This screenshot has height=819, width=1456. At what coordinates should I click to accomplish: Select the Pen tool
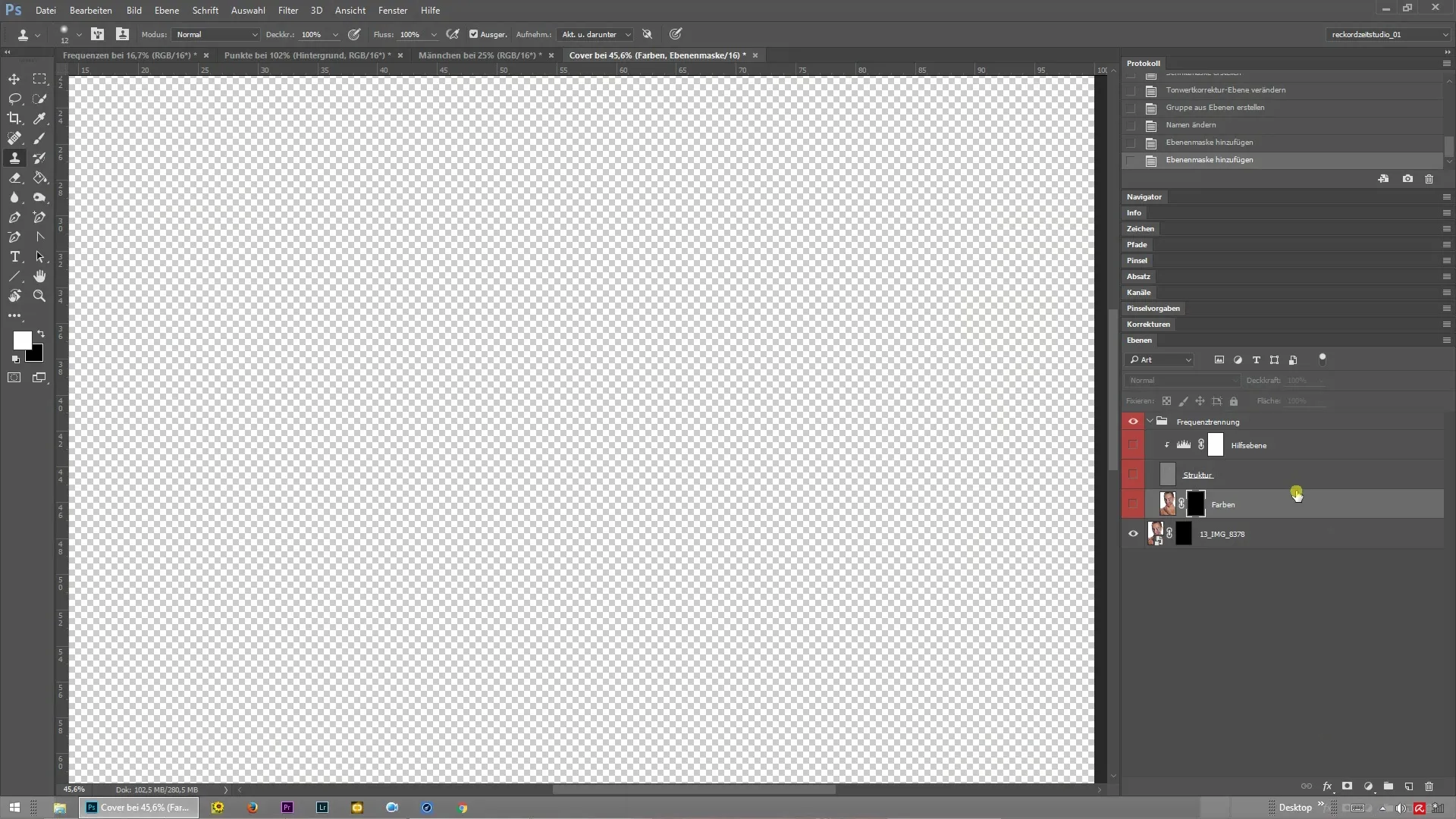point(14,217)
